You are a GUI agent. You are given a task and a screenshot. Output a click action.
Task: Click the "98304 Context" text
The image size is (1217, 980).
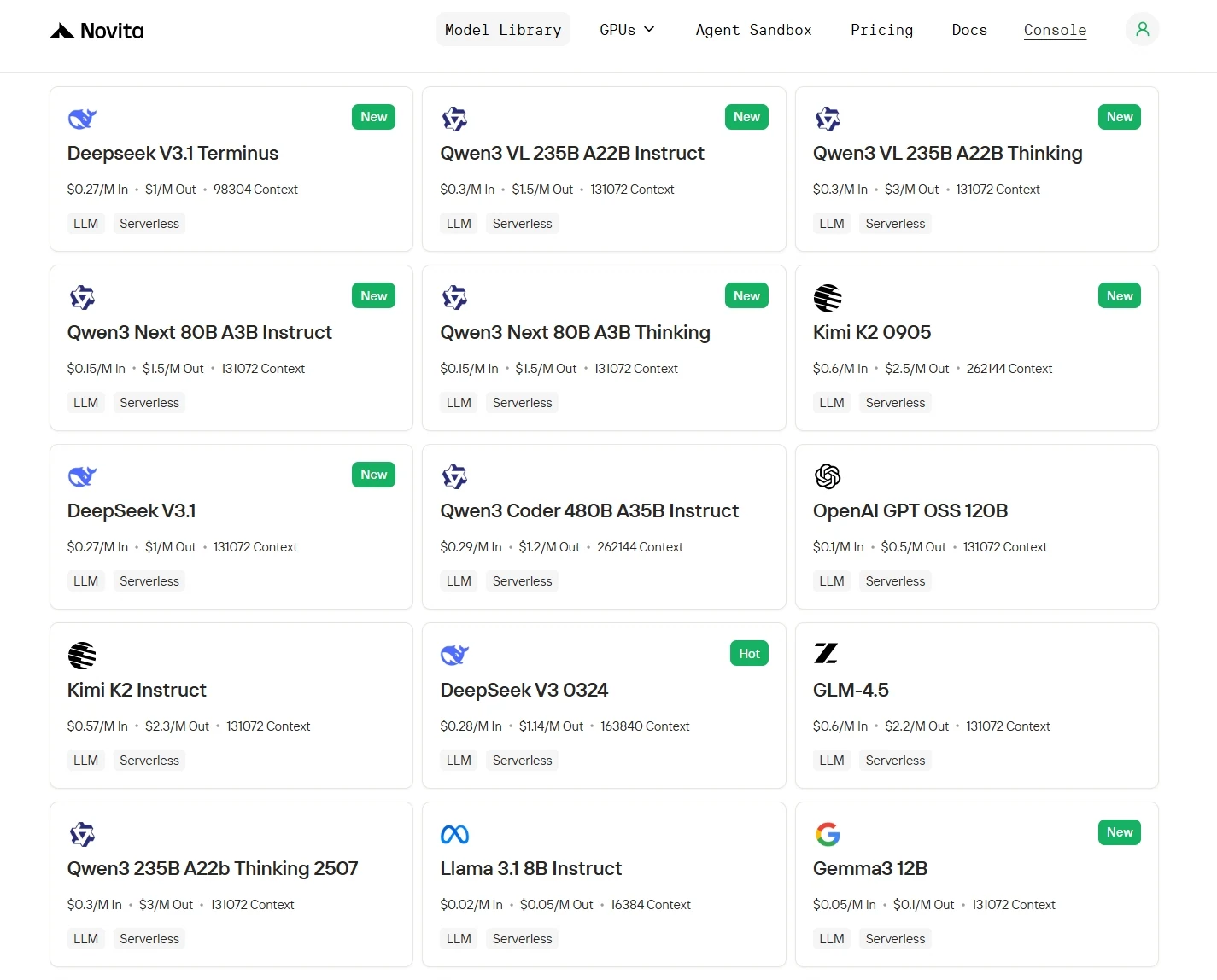(255, 190)
